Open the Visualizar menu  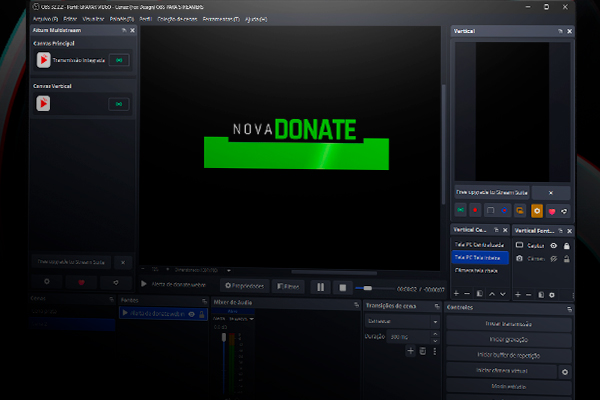click(93, 19)
